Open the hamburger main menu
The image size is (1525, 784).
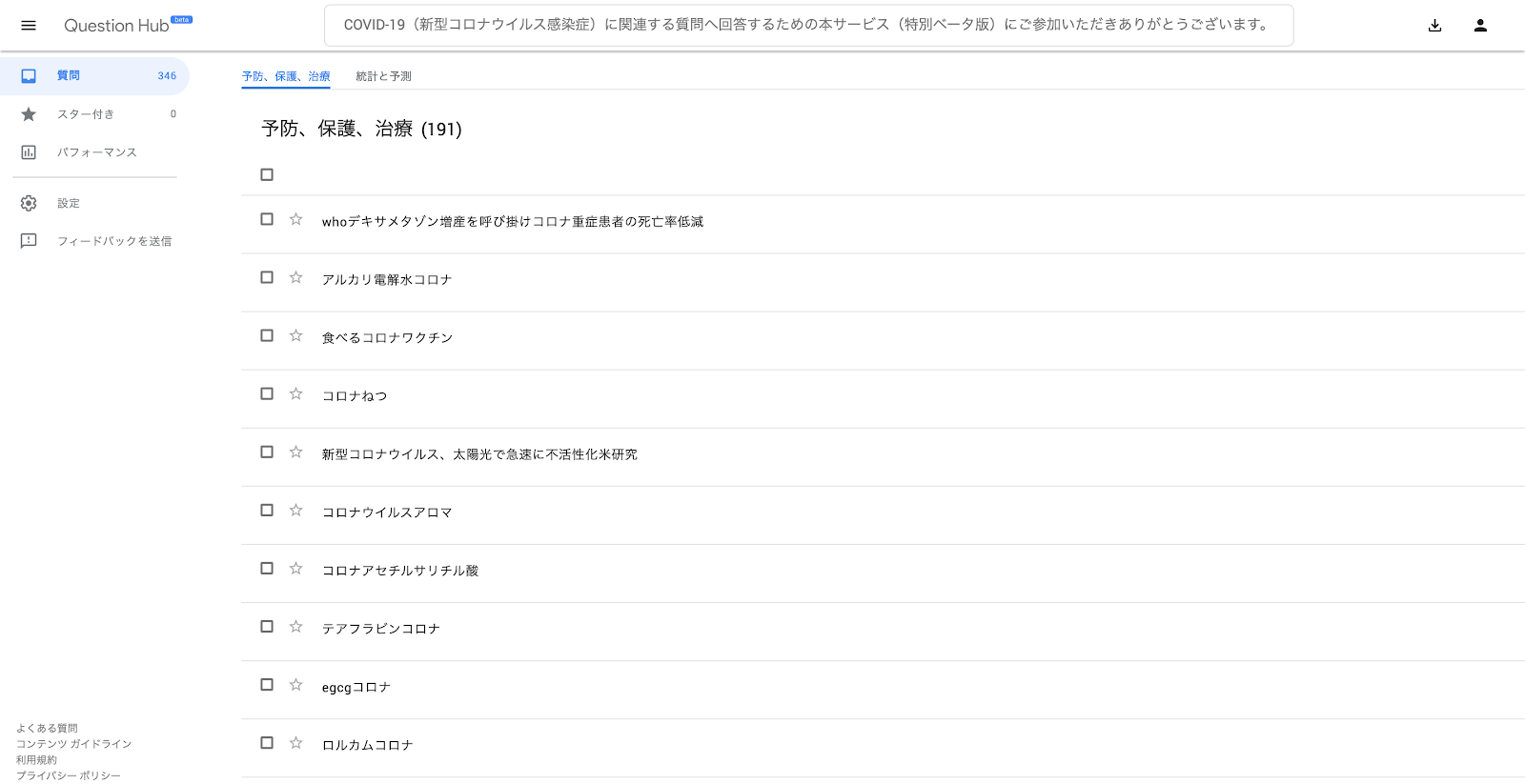(x=29, y=26)
